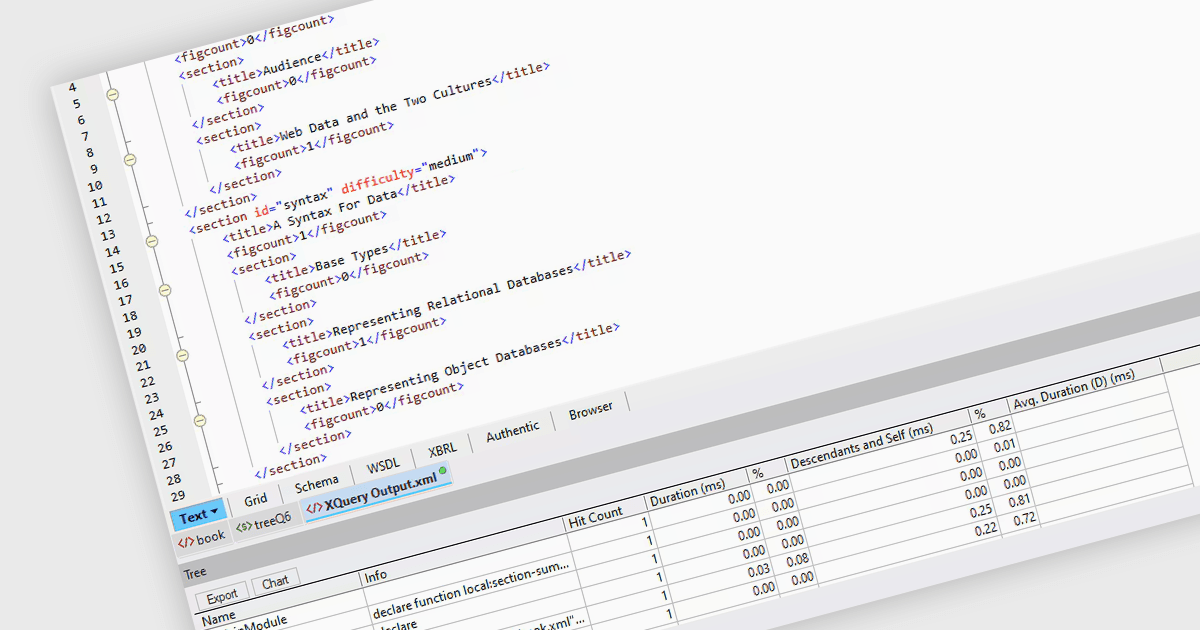Viewport: 1200px width, 630px height.
Task: Collapse the fold marker at line 8
Action: pos(130,159)
